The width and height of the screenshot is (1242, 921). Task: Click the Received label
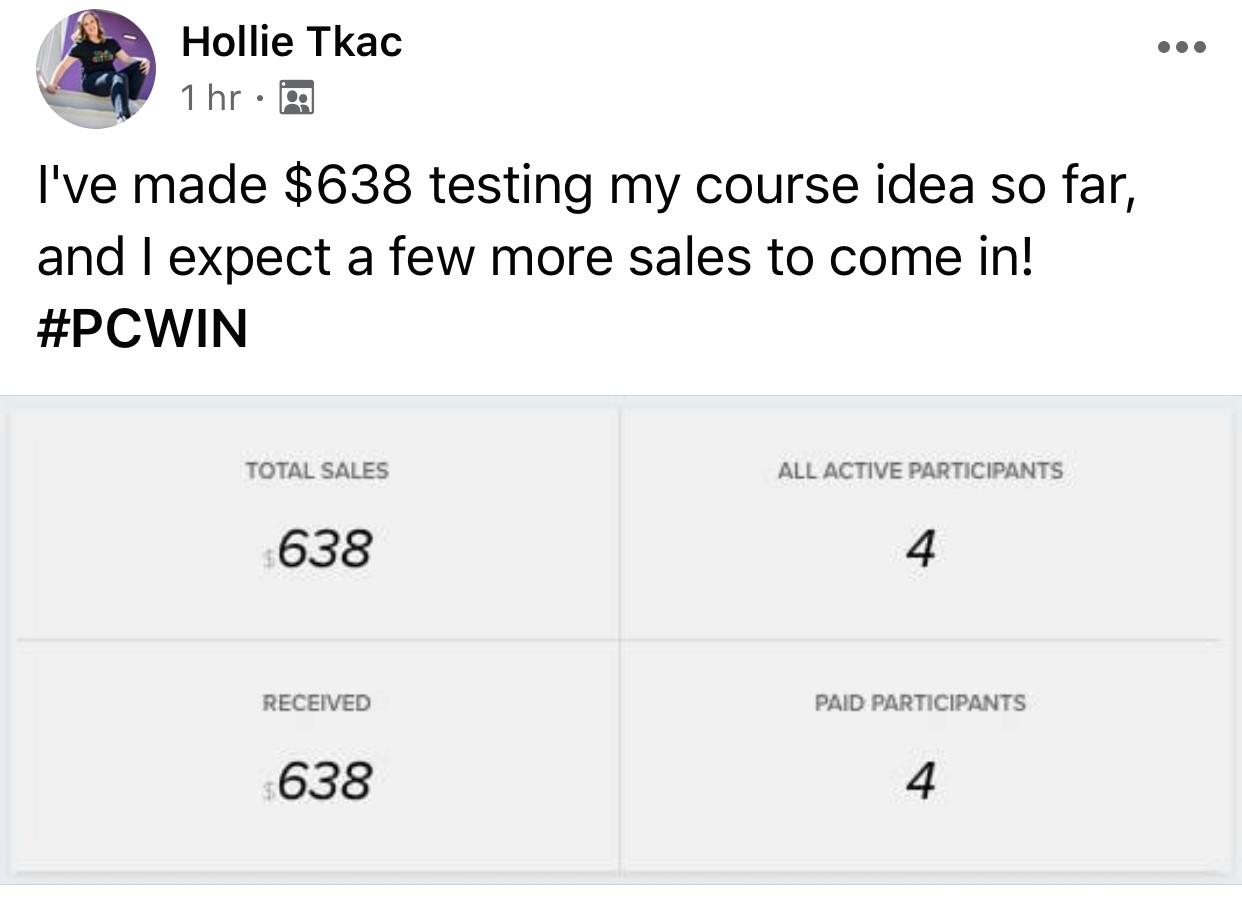(x=316, y=703)
